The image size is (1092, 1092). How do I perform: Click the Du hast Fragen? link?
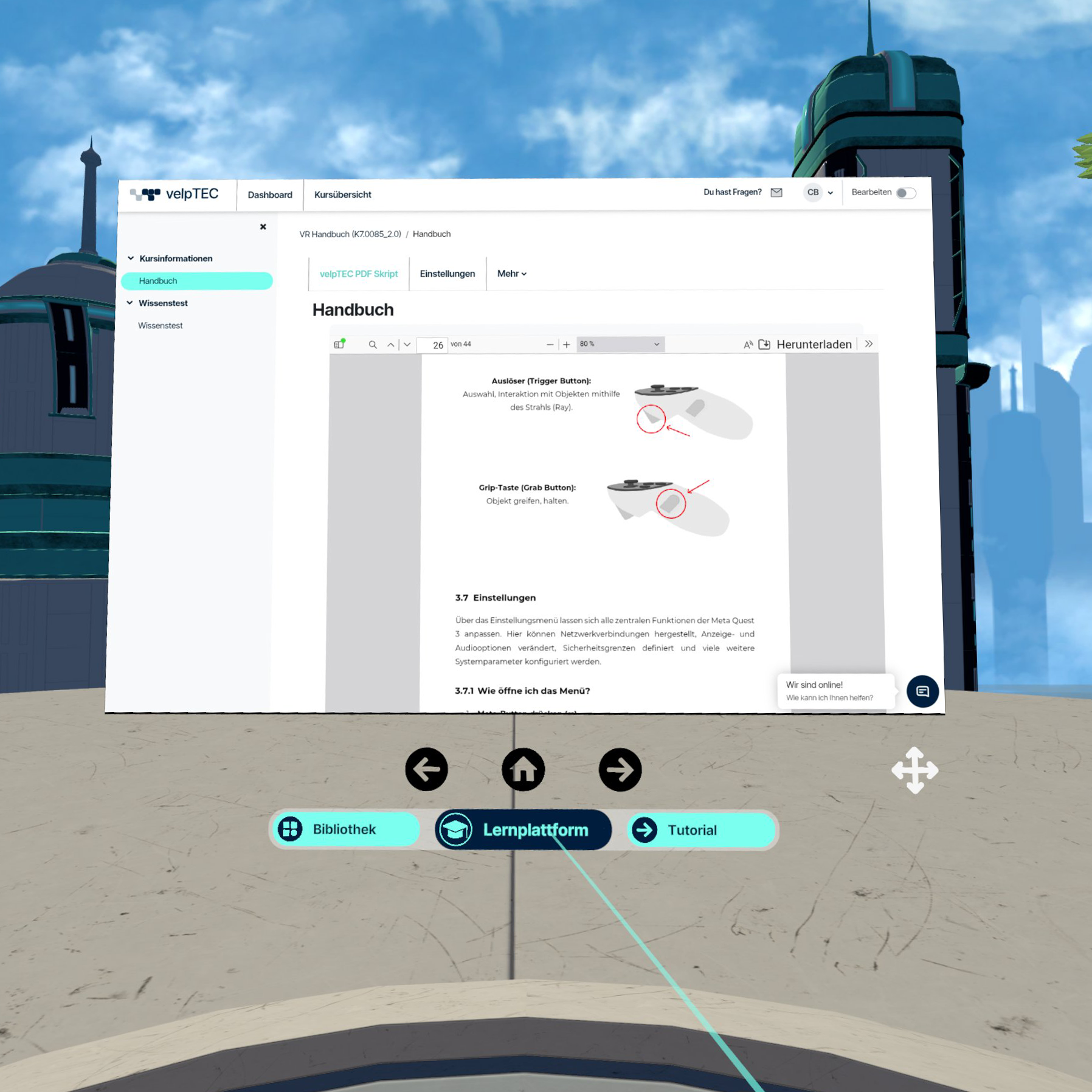pos(732,192)
